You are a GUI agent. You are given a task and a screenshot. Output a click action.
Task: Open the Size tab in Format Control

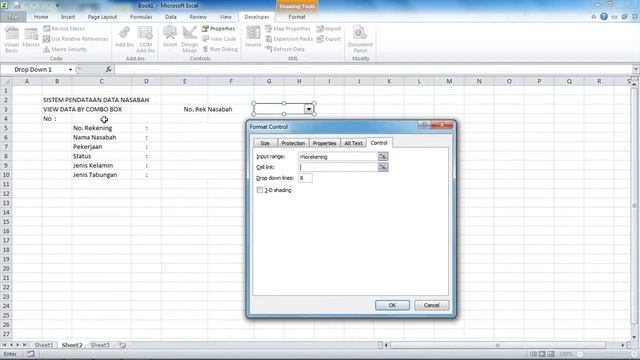tap(265, 143)
